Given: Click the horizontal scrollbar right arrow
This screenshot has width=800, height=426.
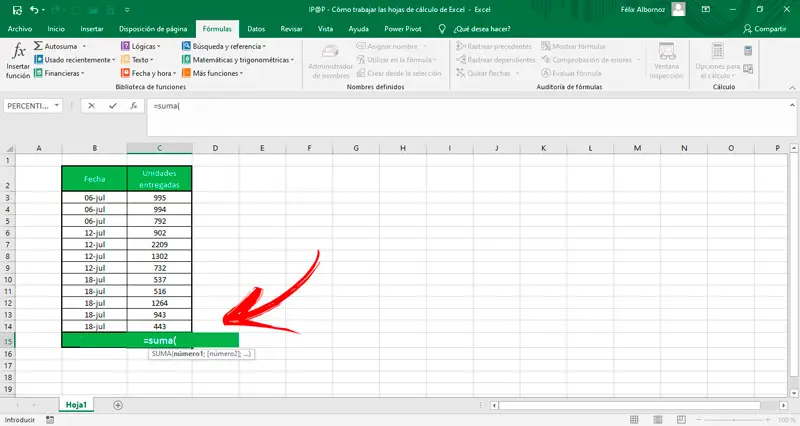Looking at the screenshot, I should pyautogui.click(x=783, y=405).
